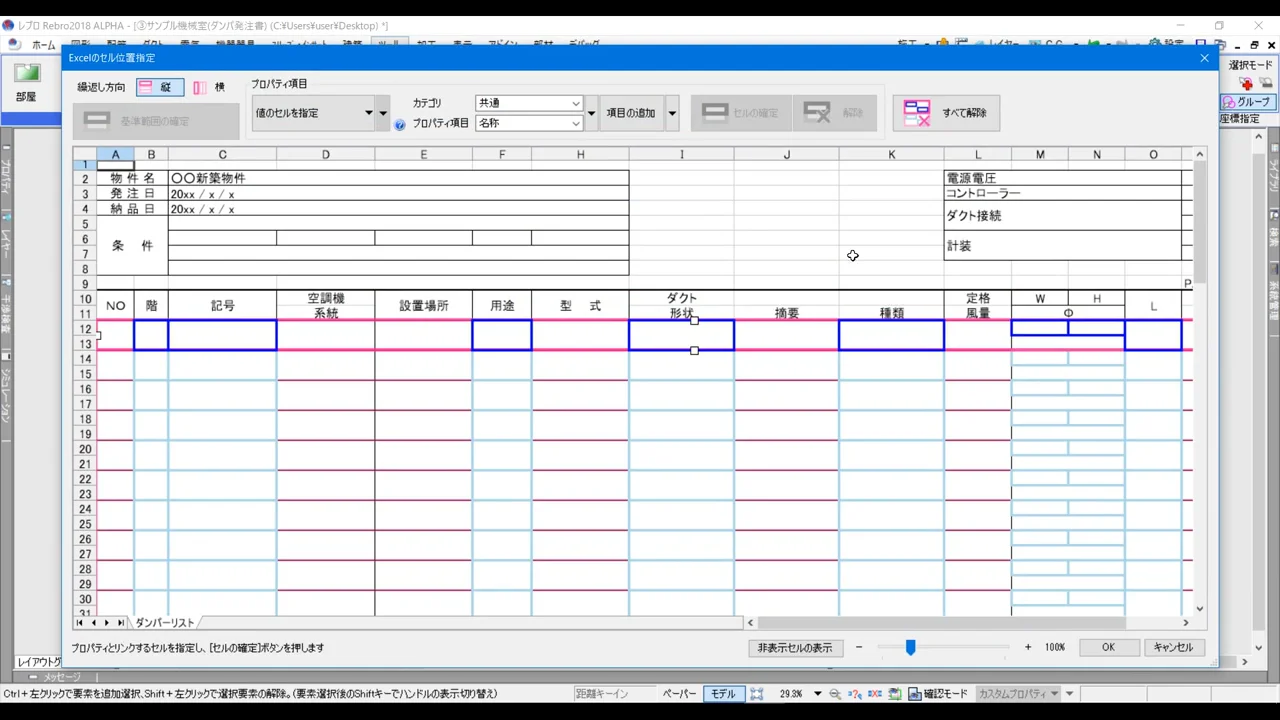Toggle 確認モード in status bar
This screenshot has height=720, width=1280.
coord(938,694)
